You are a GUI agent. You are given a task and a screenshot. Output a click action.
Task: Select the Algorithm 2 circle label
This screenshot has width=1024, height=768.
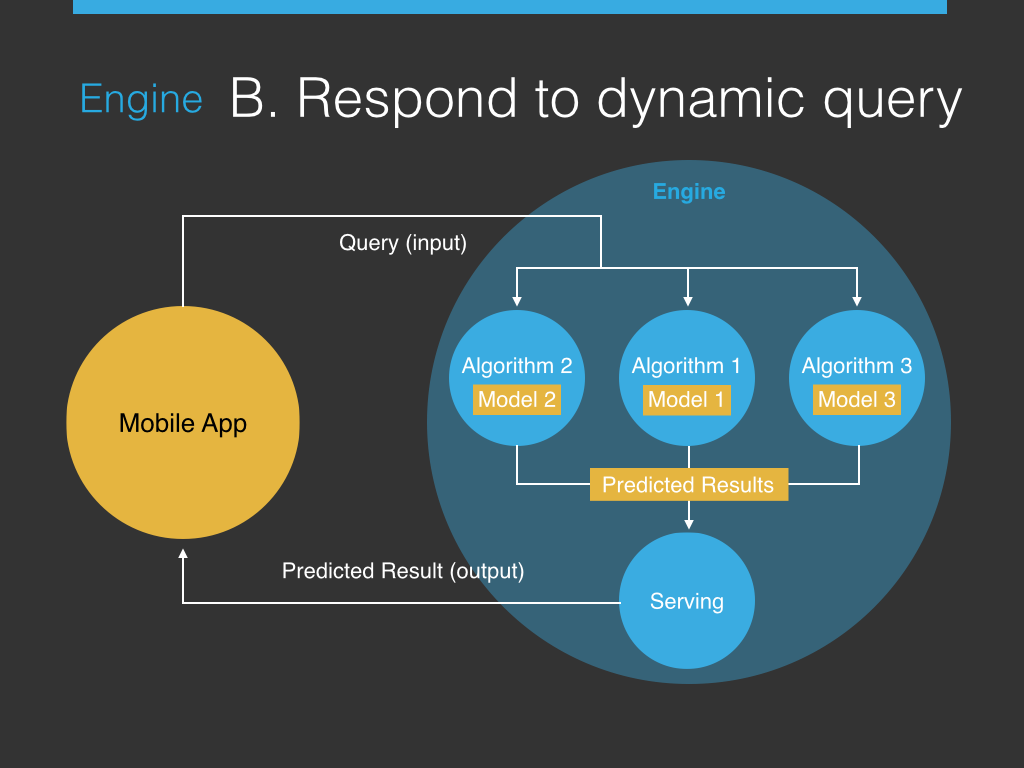517,366
